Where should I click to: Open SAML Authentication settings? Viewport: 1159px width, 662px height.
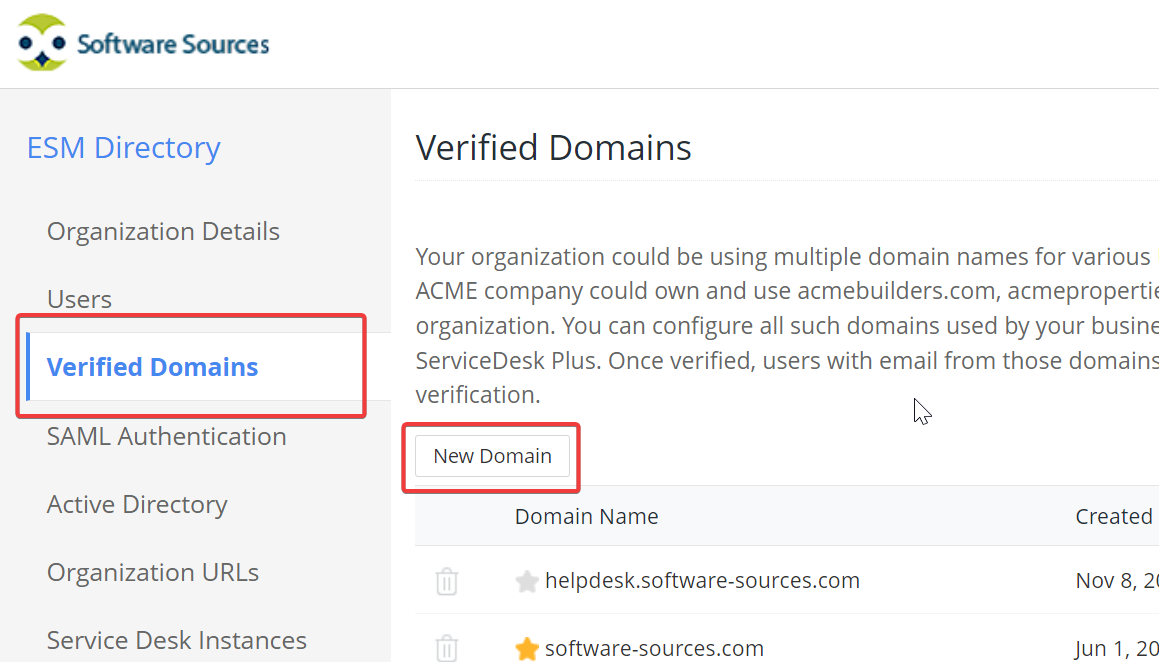pyautogui.click(x=166, y=436)
